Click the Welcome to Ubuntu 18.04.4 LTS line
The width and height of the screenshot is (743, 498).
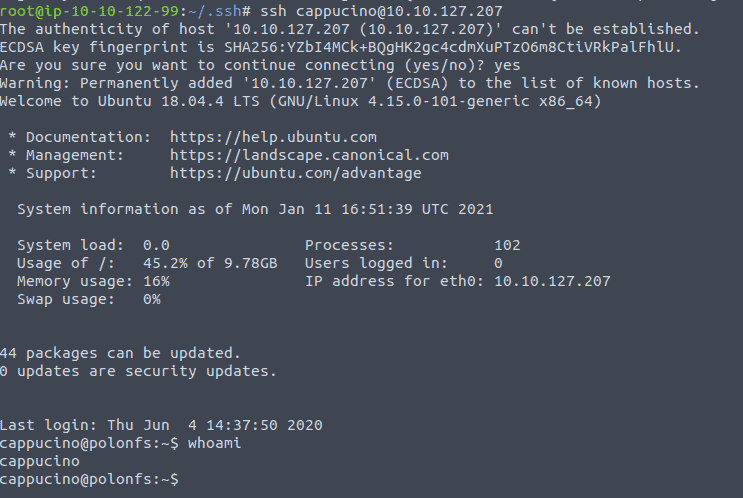[300, 101]
